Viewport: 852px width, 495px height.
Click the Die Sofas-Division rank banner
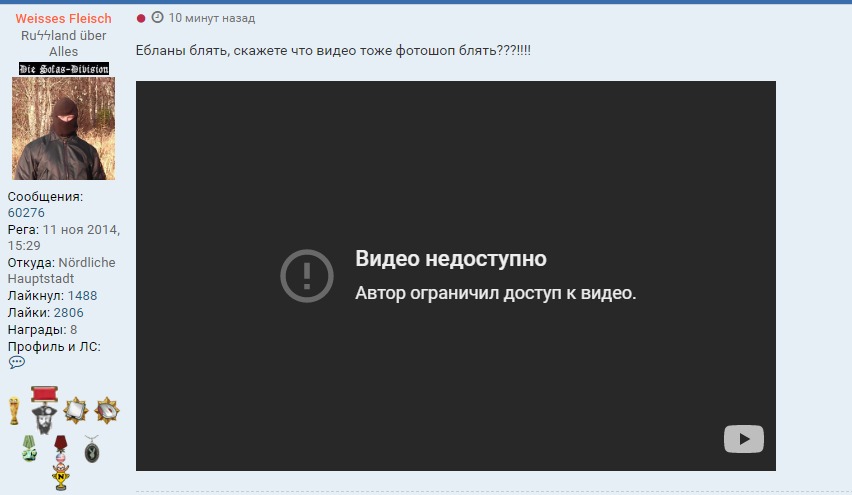coord(64,68)
